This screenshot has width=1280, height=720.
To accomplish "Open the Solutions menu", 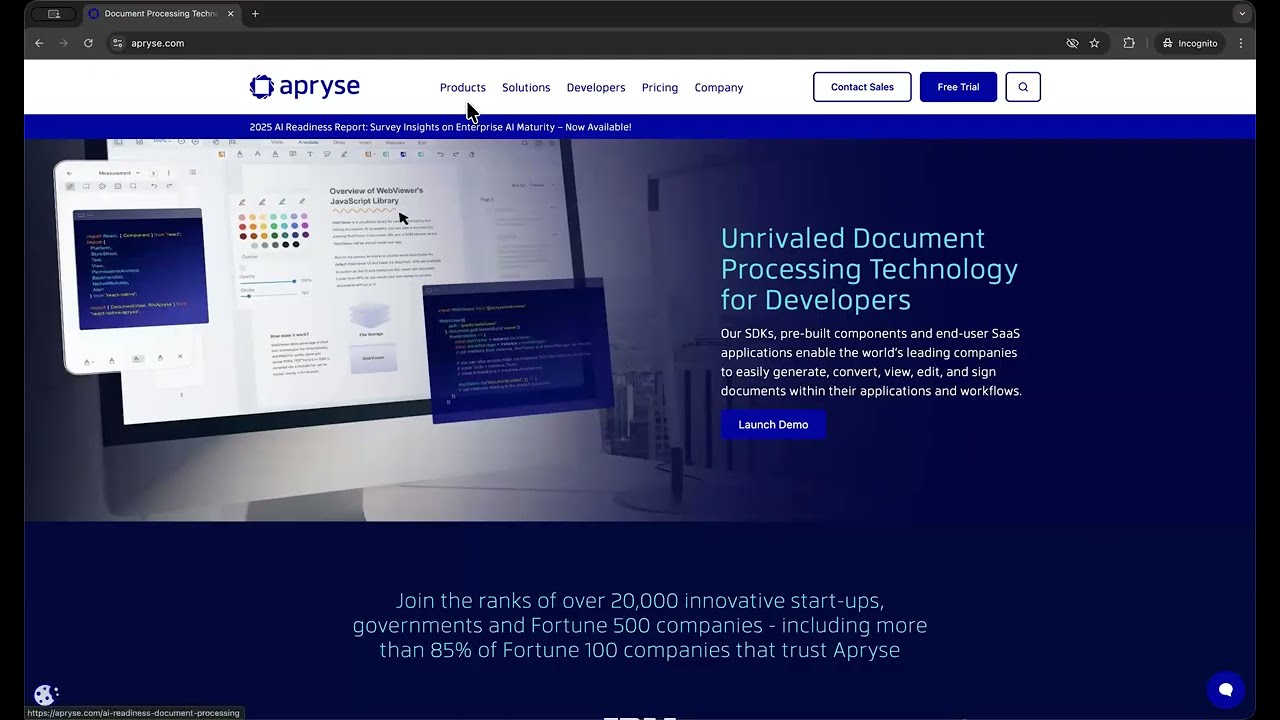I will click(x=526, y=87).
